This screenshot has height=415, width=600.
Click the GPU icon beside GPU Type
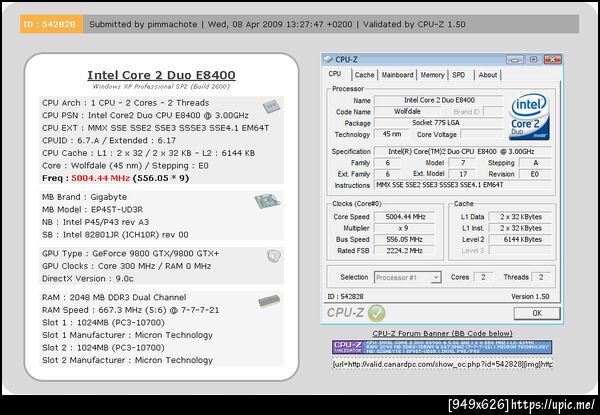[x=274, y=256]
